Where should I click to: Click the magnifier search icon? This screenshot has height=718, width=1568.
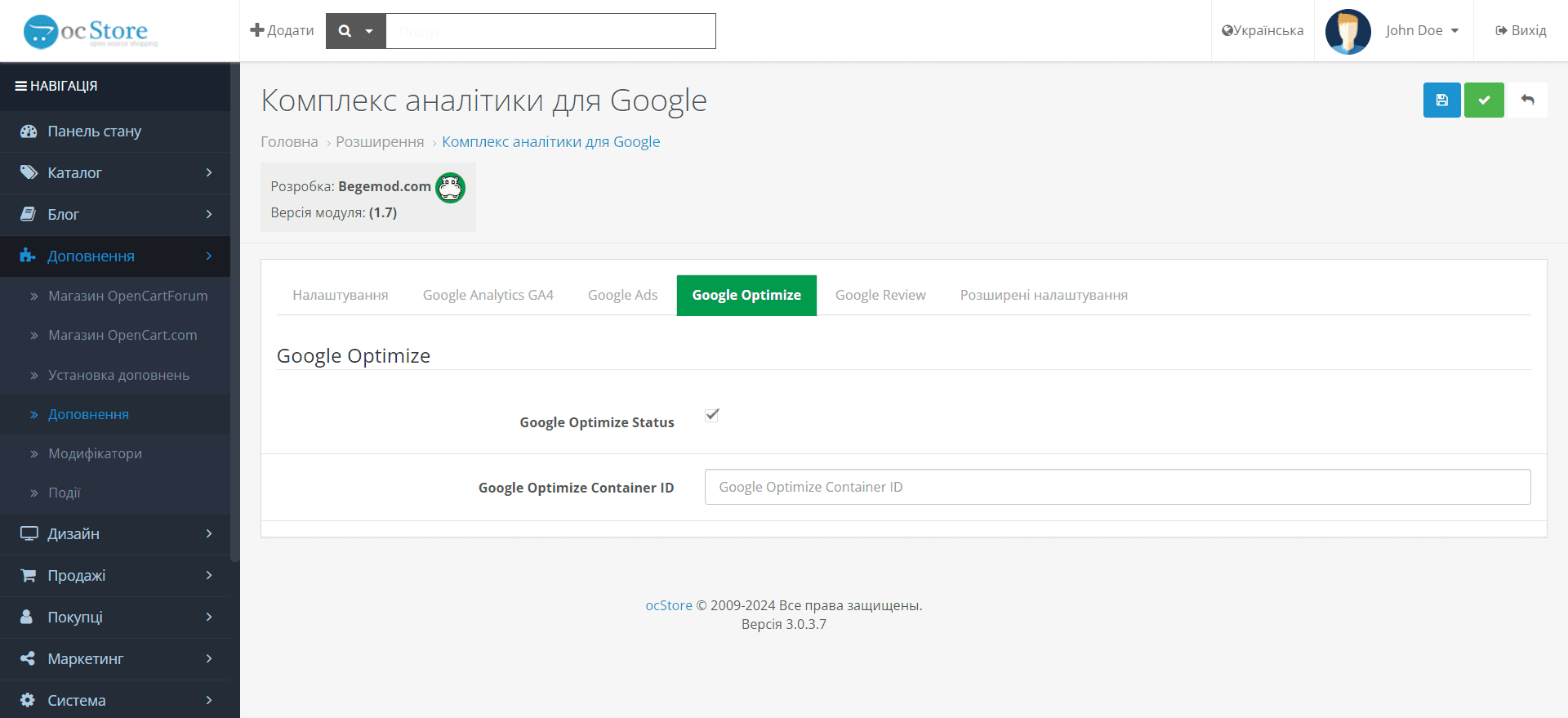click(x=345, y=31)
